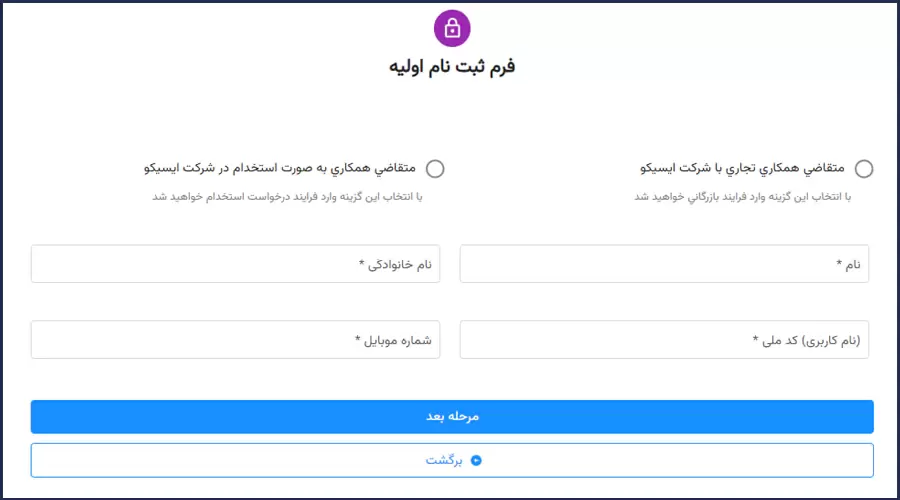This screenshot has height=500, width=900.
Task: Click the فرایند درخواست استخدام description text
Action: coord(288,197)
